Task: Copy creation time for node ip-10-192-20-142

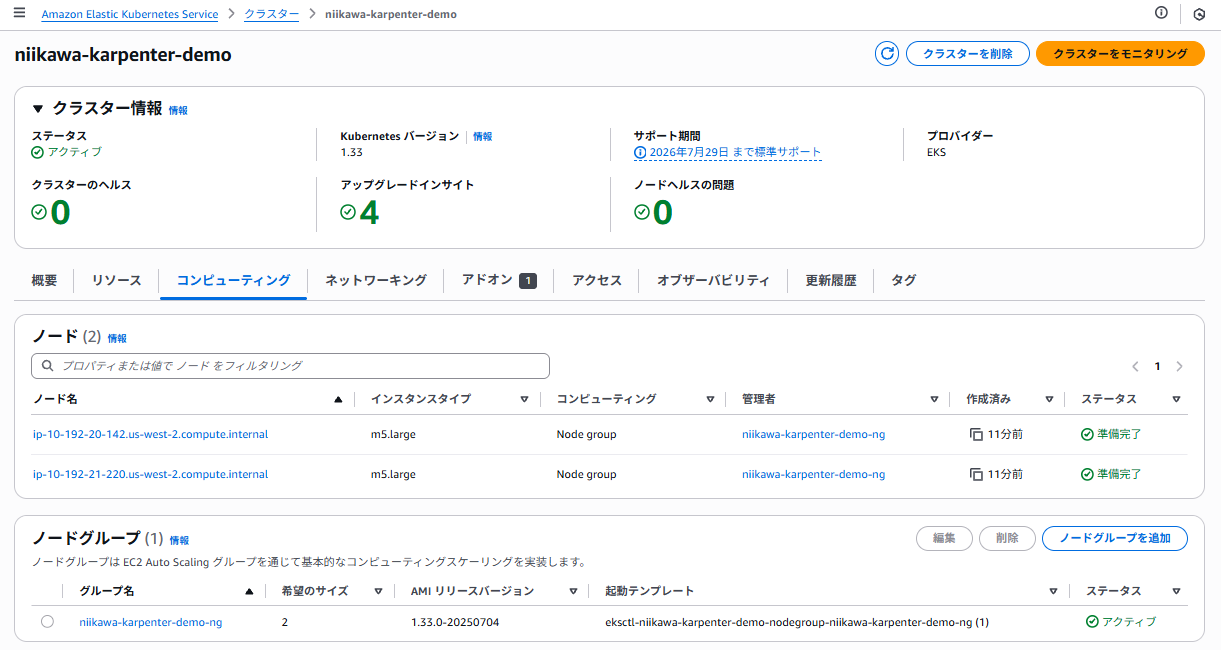Action: tap(976, 435)
